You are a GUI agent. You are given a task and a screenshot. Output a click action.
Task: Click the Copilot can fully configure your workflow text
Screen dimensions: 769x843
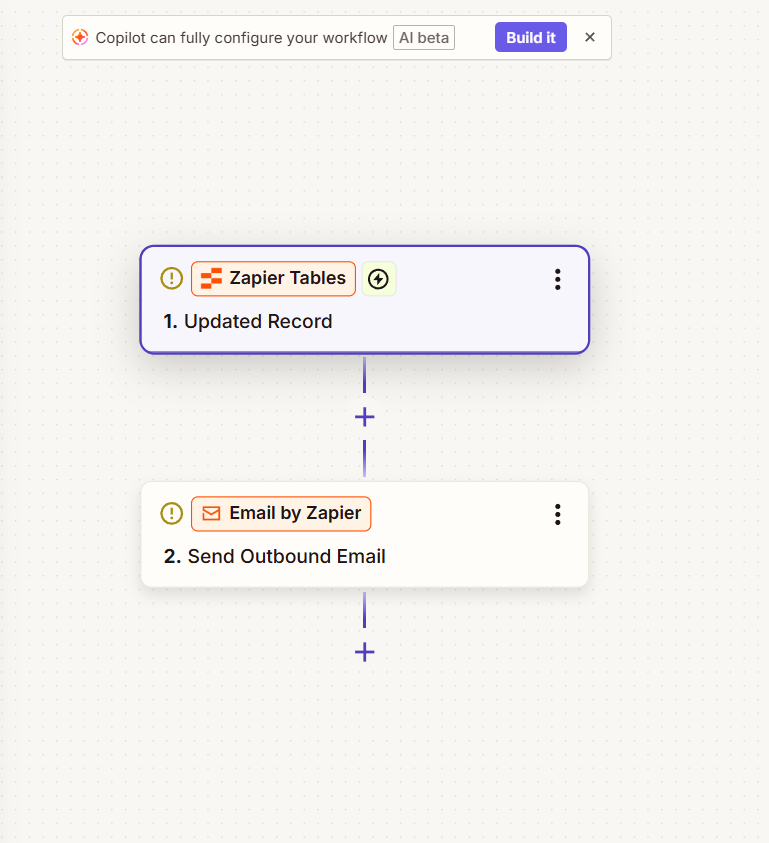pos(241,38)
